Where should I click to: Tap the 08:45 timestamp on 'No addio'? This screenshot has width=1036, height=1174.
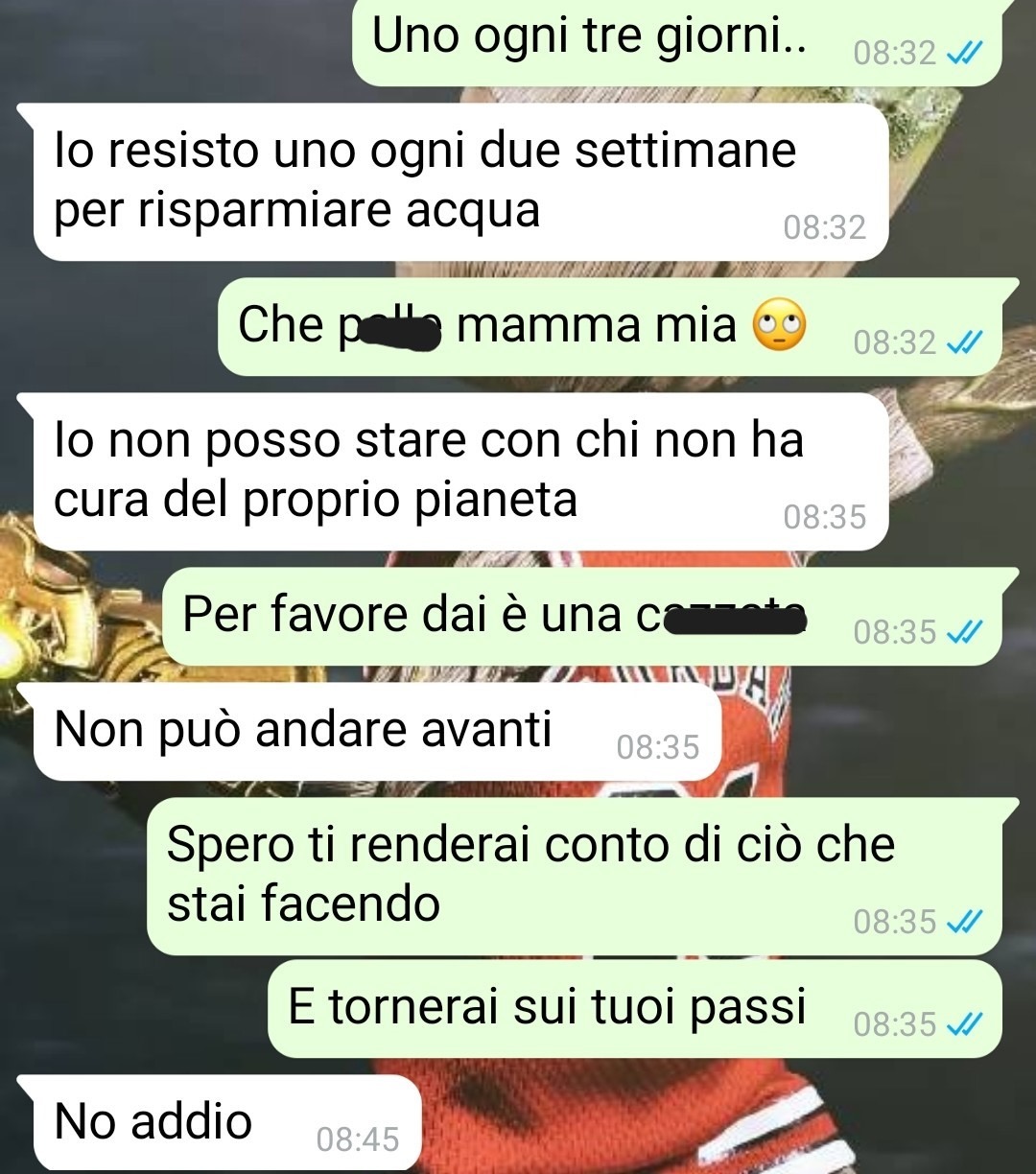(357, 1139)
